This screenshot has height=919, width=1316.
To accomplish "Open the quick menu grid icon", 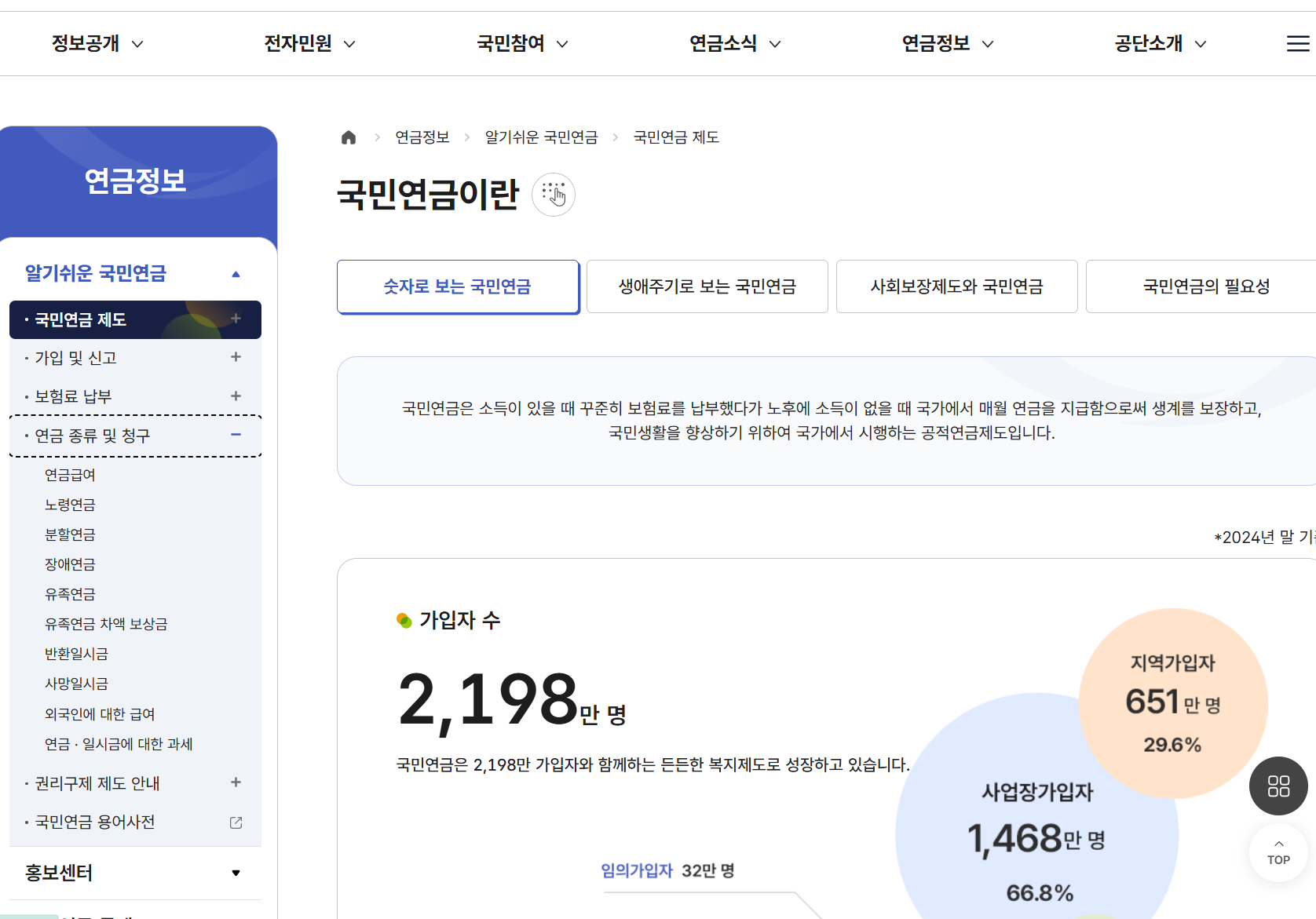I will click(x=1278, y=786).
